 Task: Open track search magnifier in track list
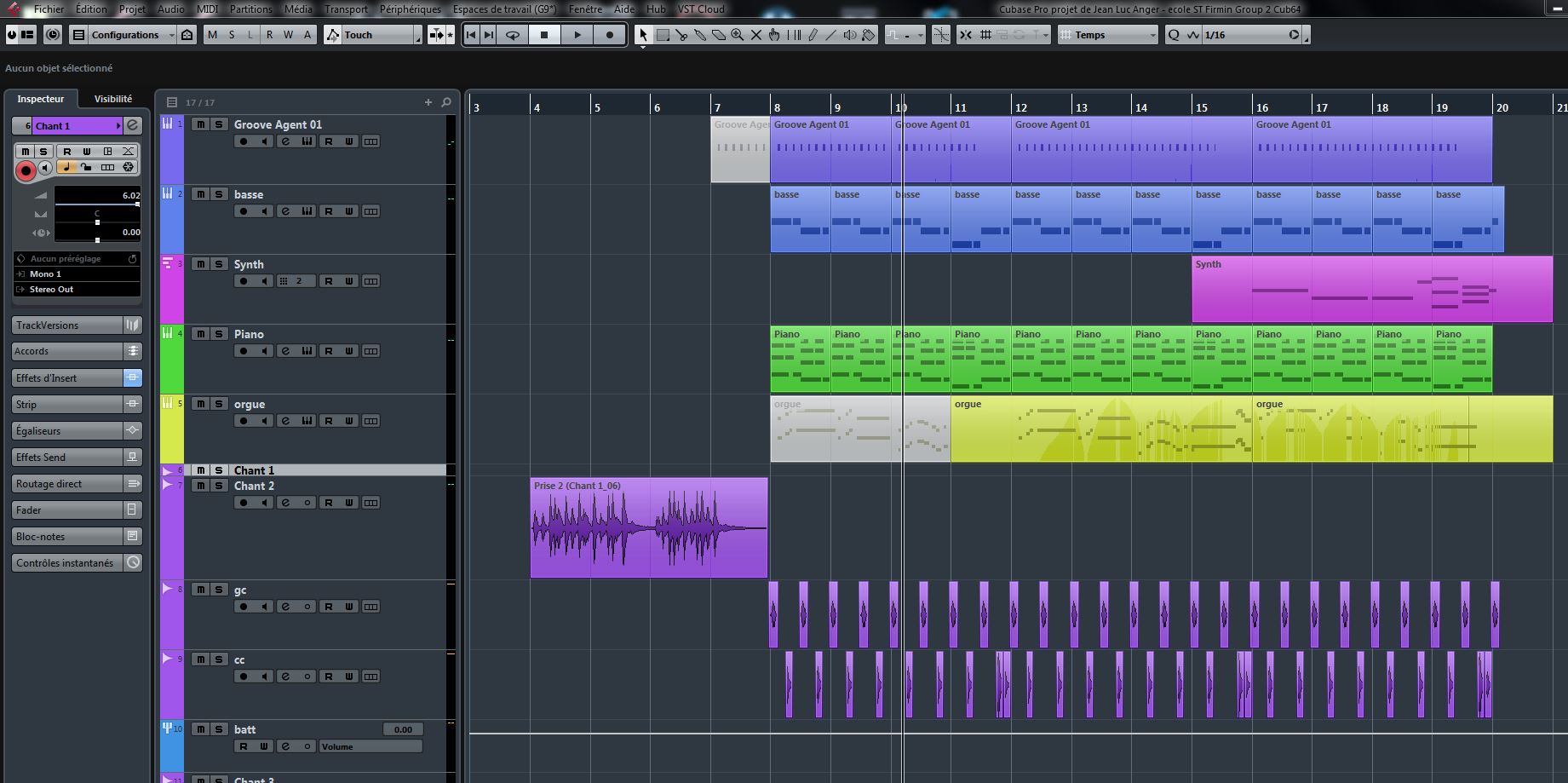coord(446,102)
